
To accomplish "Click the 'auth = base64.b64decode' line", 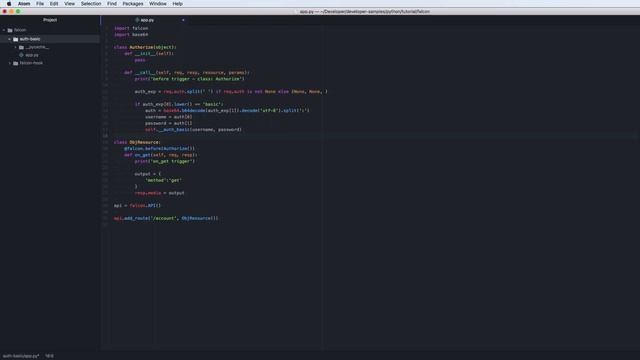I will tap(227, 111).
